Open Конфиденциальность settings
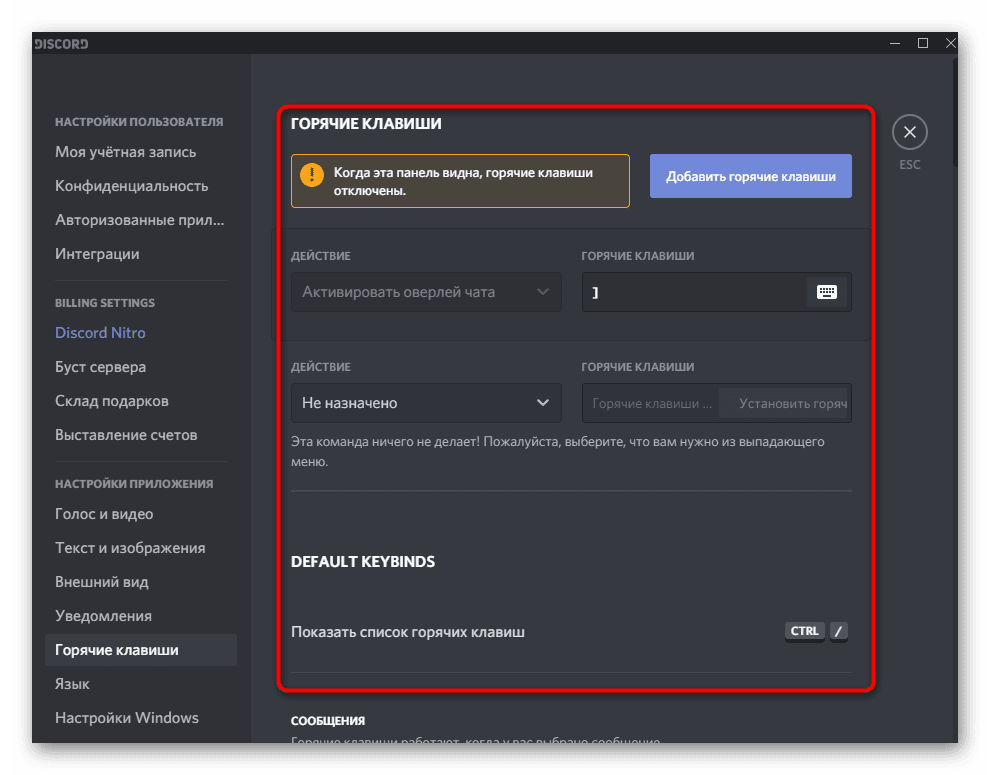 point(131,186)
